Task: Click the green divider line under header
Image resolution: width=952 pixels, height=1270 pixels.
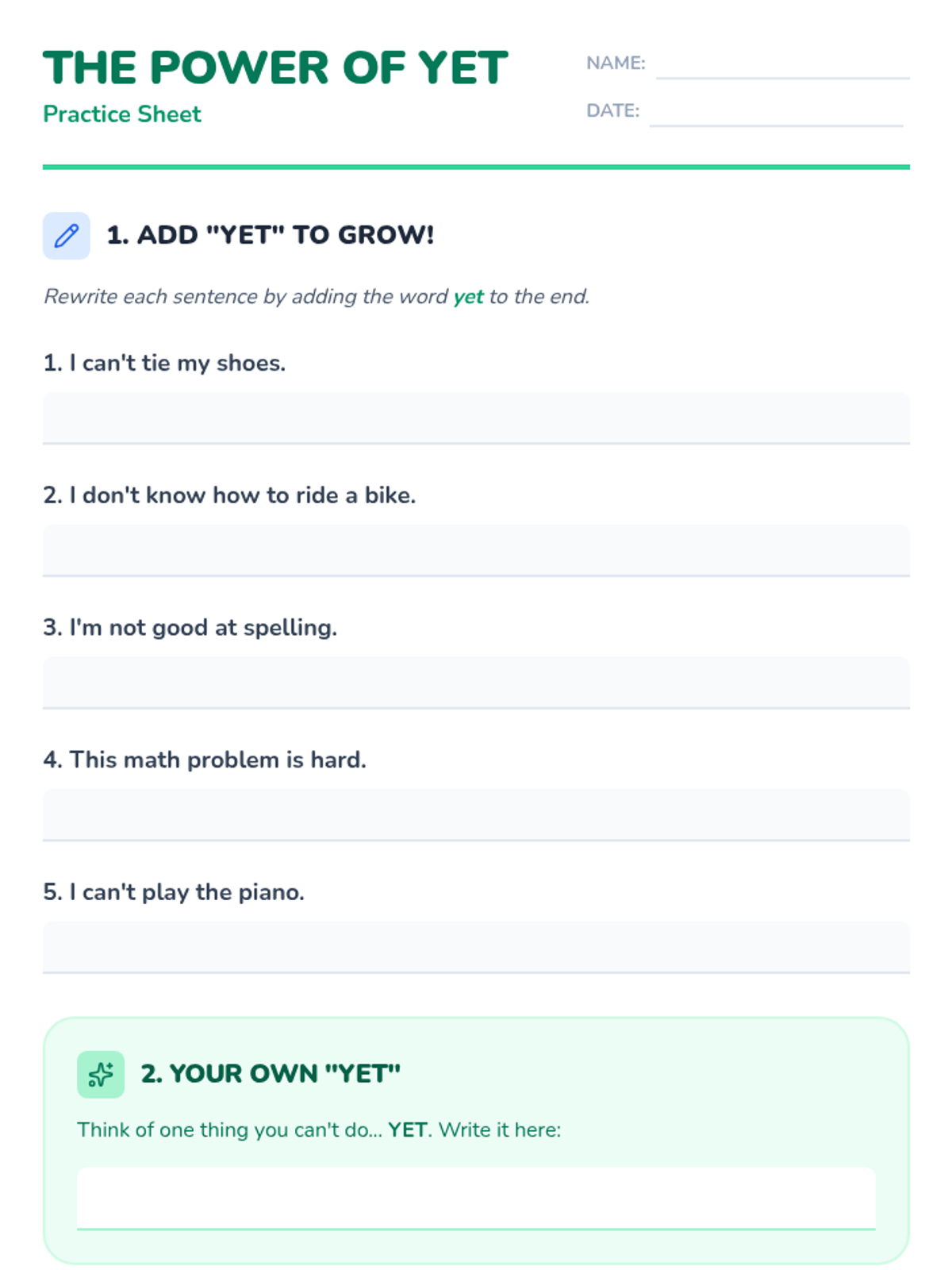Action: coord(476,167)
